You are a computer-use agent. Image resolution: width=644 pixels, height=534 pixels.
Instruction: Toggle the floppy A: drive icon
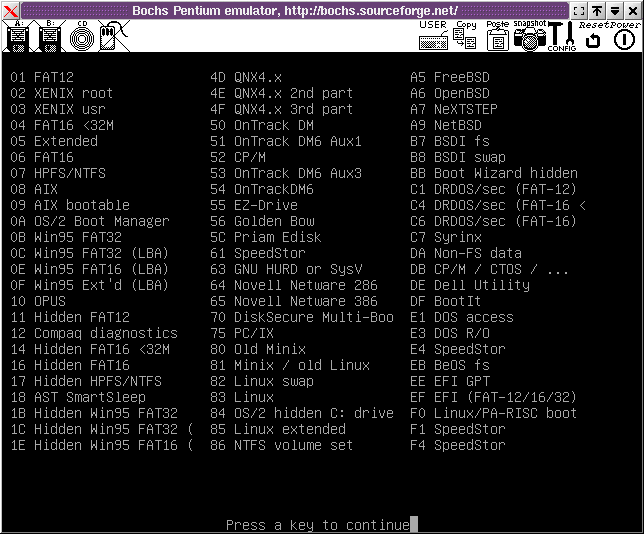click(x=17, y=37)
